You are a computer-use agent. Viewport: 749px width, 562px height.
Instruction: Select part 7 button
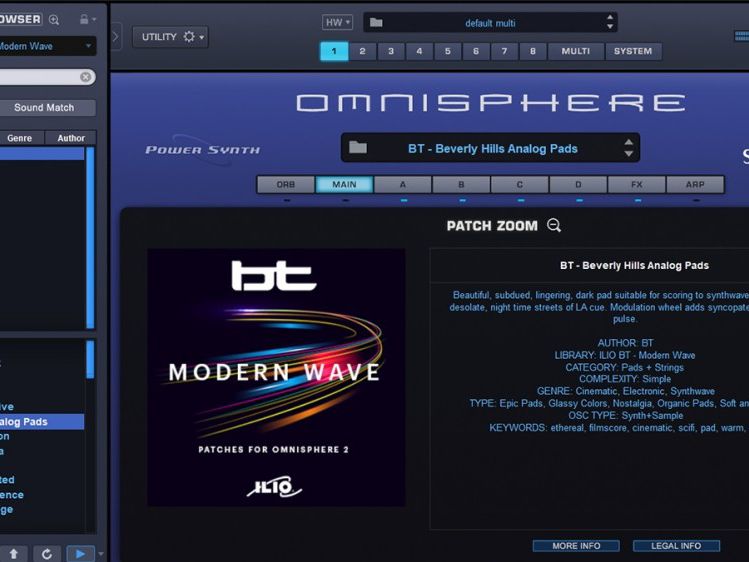click(x=504, y=51)
